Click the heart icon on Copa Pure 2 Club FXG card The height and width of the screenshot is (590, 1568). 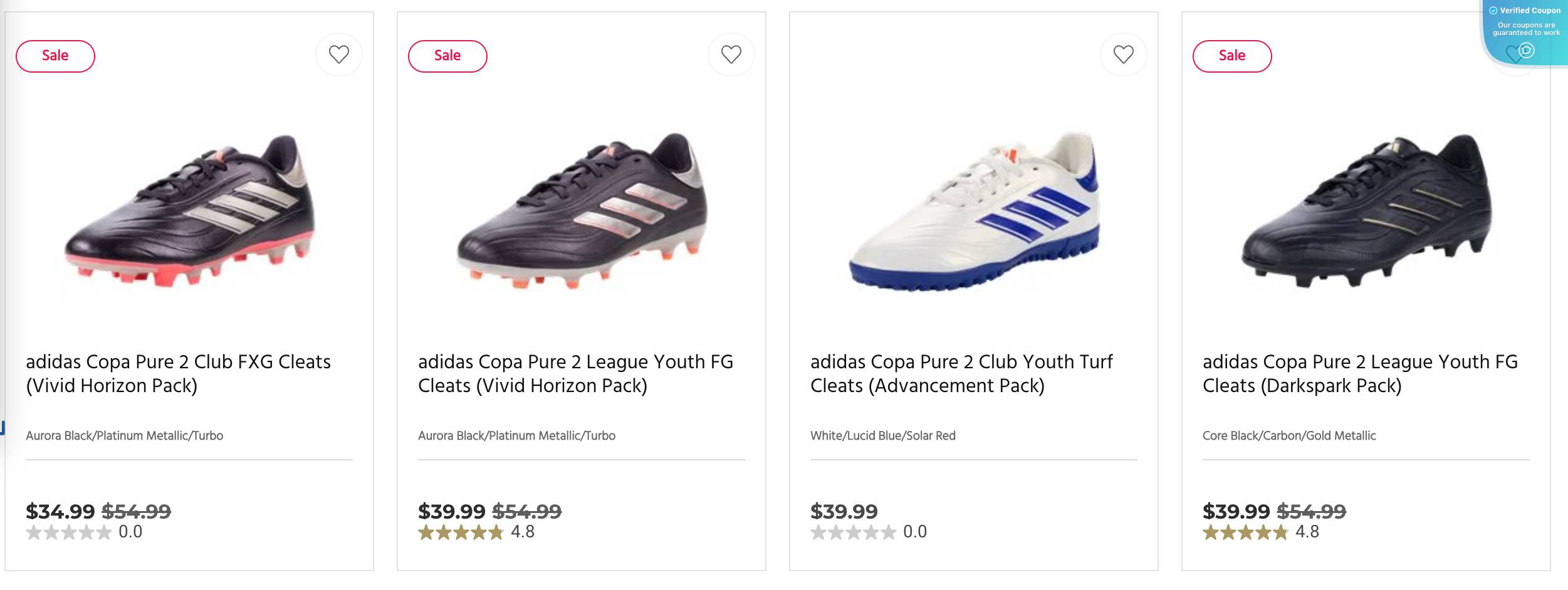(x=338, y=54)
